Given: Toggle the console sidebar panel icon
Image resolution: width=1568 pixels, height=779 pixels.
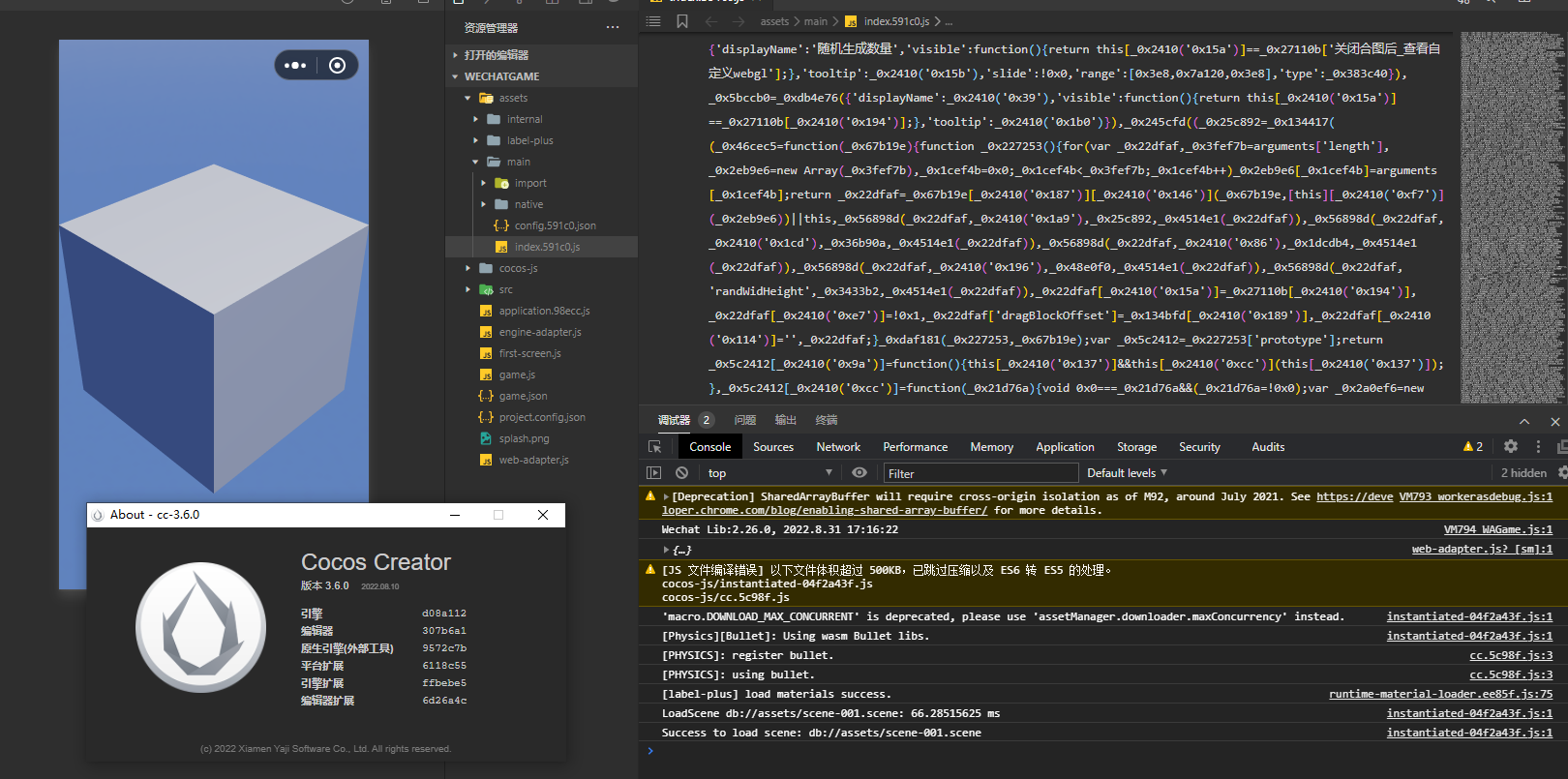Looking at the screenshot, I should point(654,473).
